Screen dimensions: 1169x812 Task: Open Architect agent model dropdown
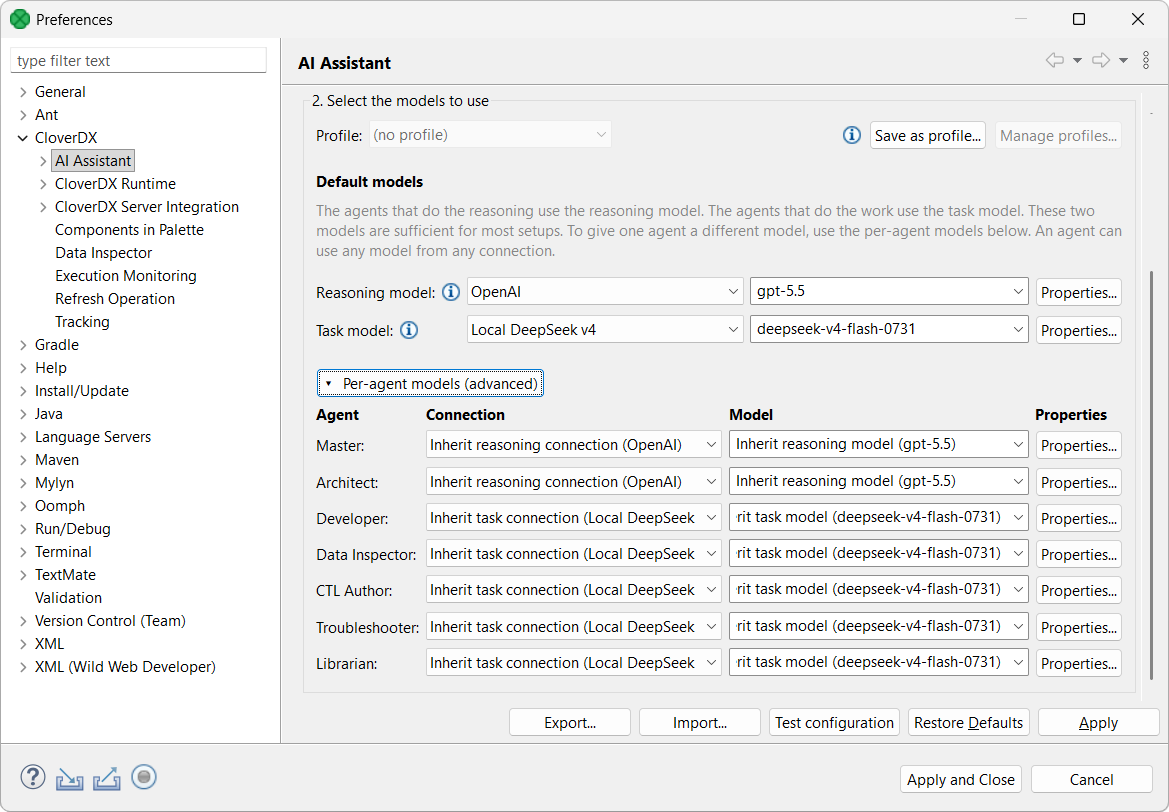pyautogui.click(x=878, y=481)
